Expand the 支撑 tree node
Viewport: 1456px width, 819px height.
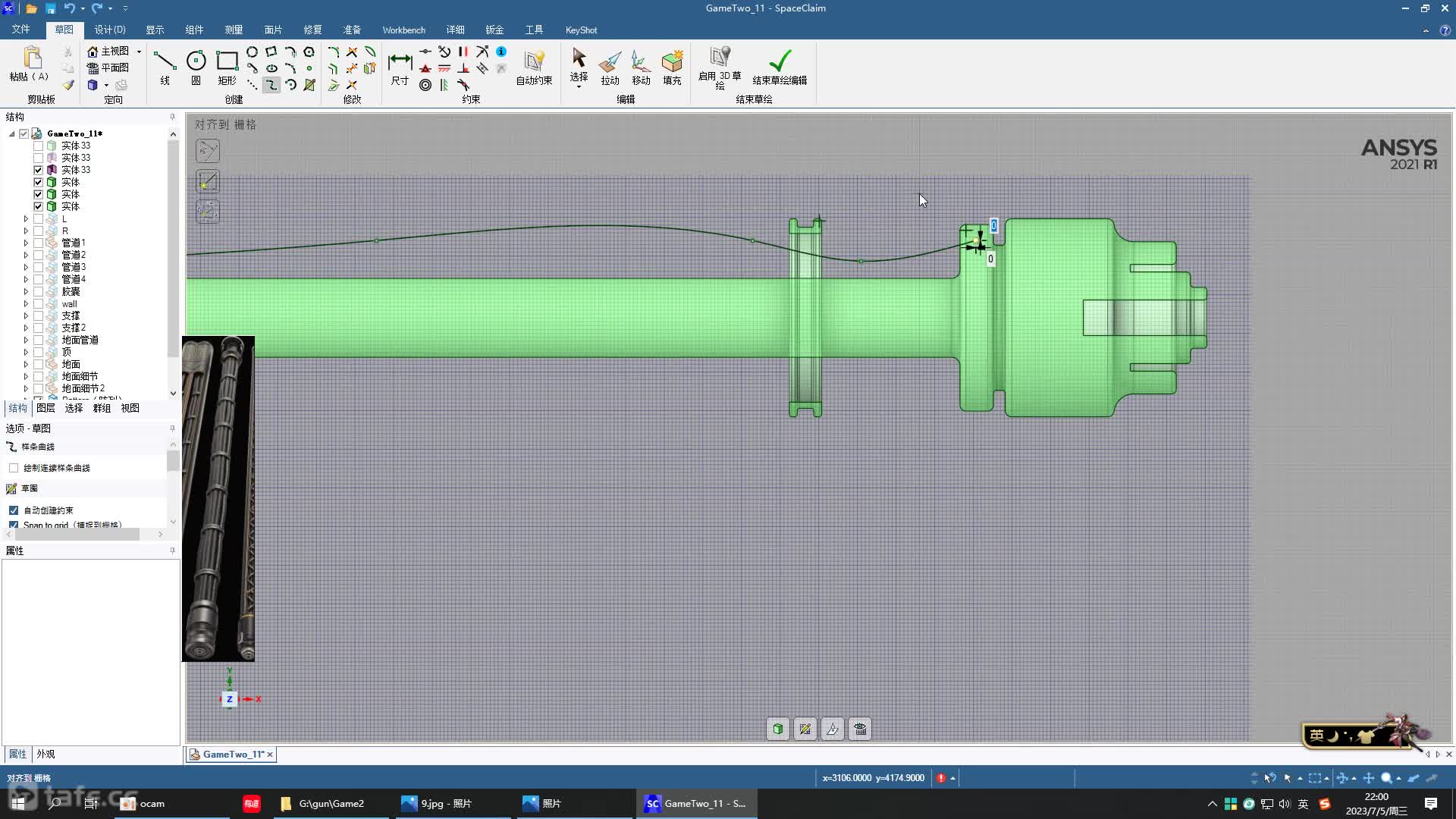click(26, 315)
